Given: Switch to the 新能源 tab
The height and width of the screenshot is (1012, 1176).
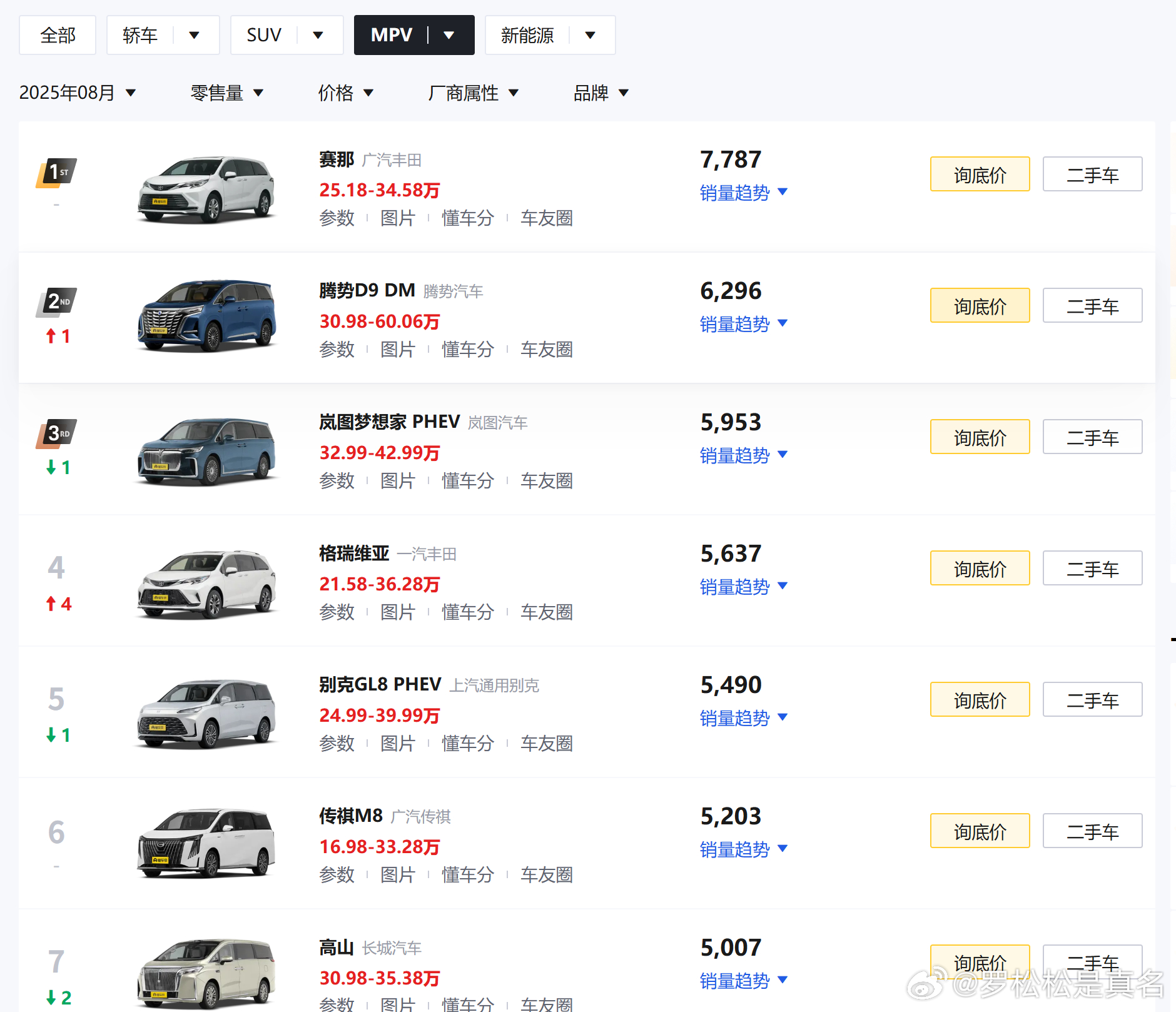Looking at the screenshot, I should pos(527,35).
